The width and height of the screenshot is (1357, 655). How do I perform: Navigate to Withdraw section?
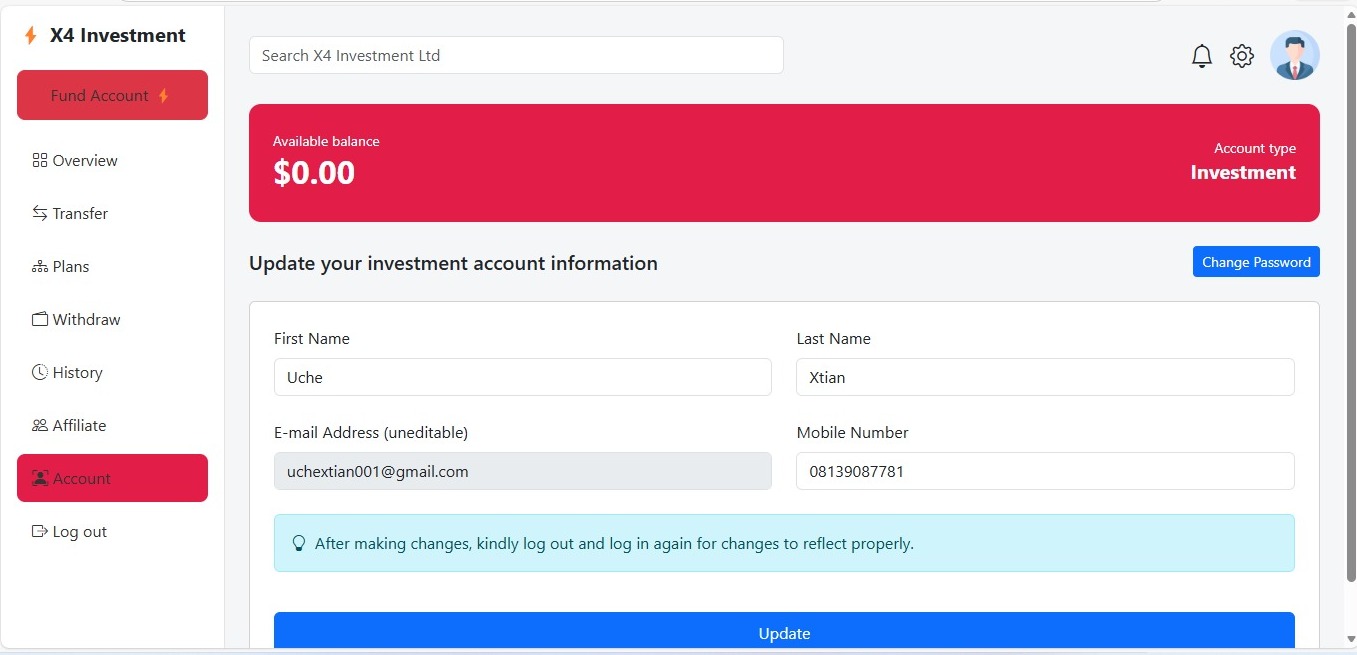112,319
